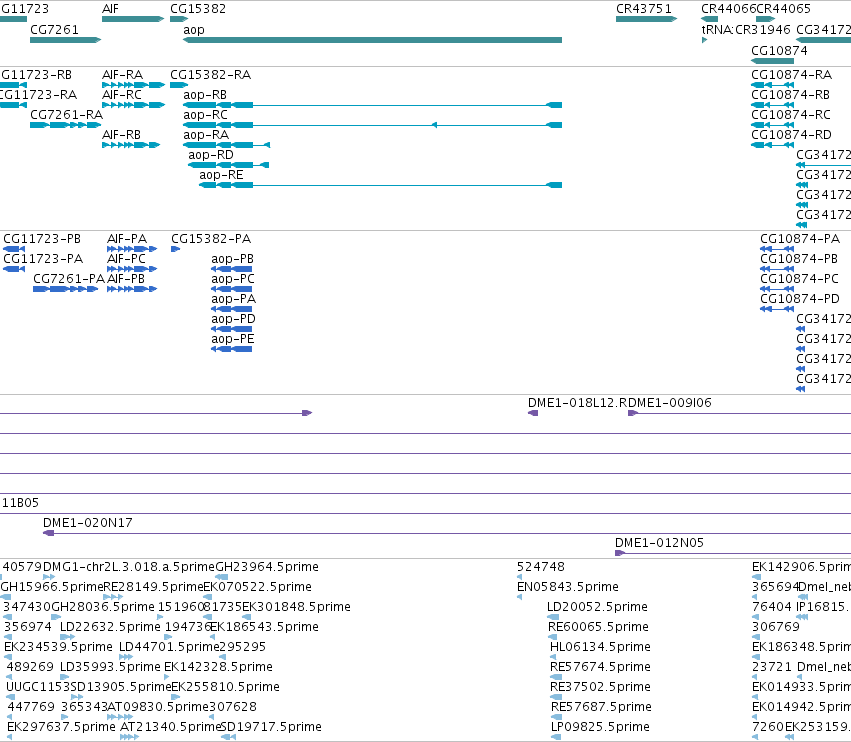851x742 pixels.
Task: Click EST HL06134.5prime
Action: click(553, 657)
